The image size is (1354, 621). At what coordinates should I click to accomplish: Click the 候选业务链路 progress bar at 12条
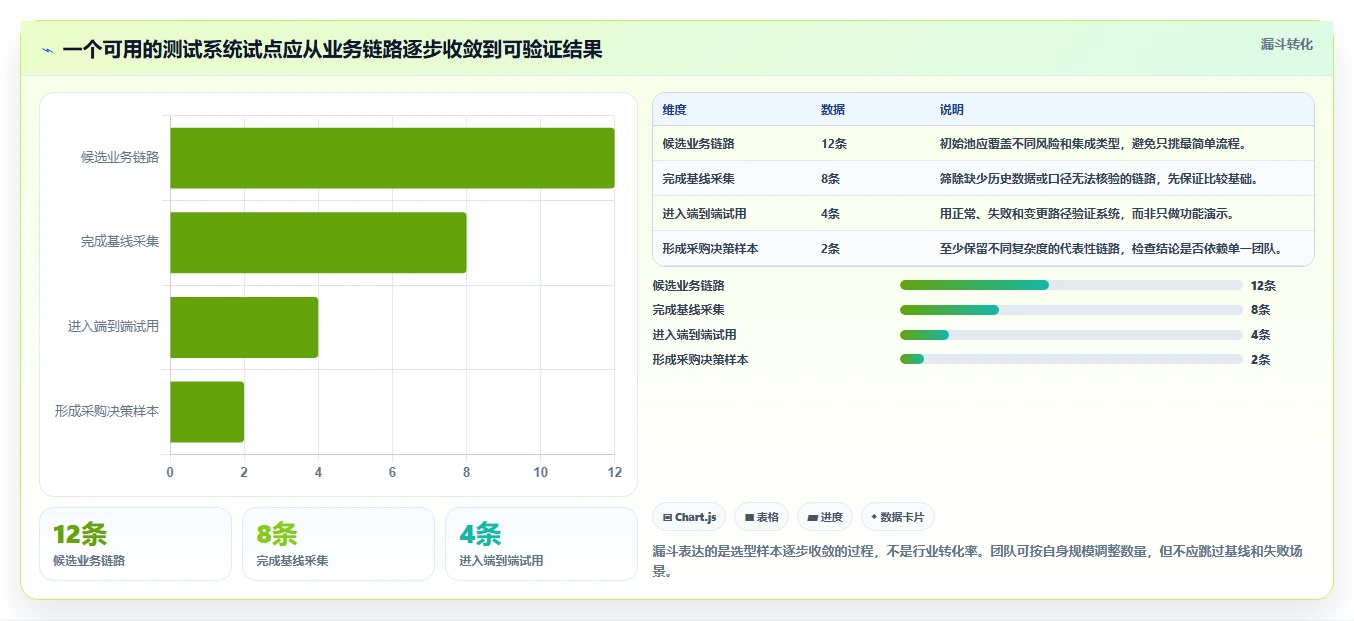(1071, 285)
